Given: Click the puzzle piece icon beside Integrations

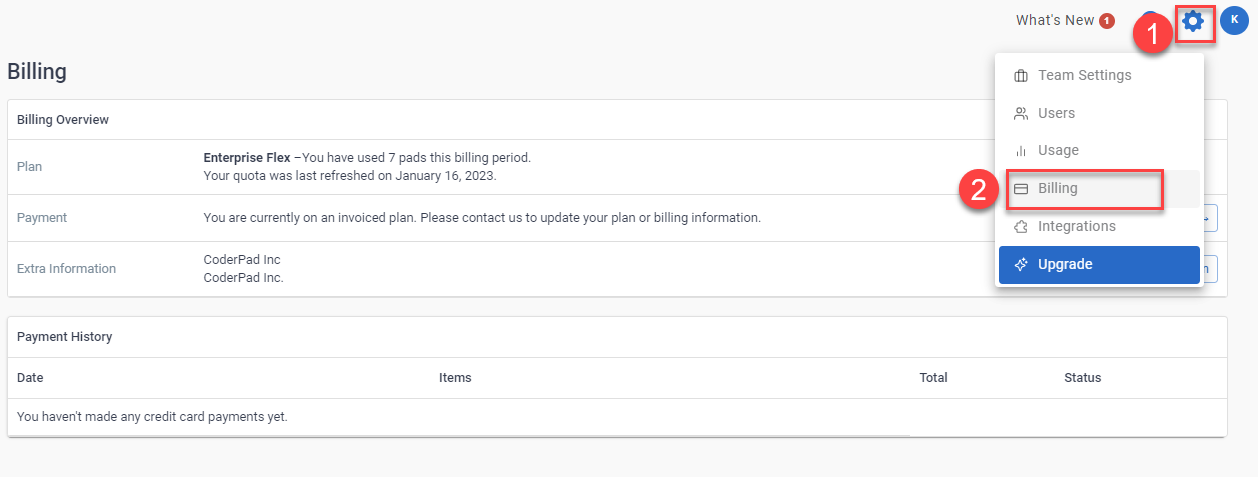Looking at the screenshot, I should coord(1021,227).
